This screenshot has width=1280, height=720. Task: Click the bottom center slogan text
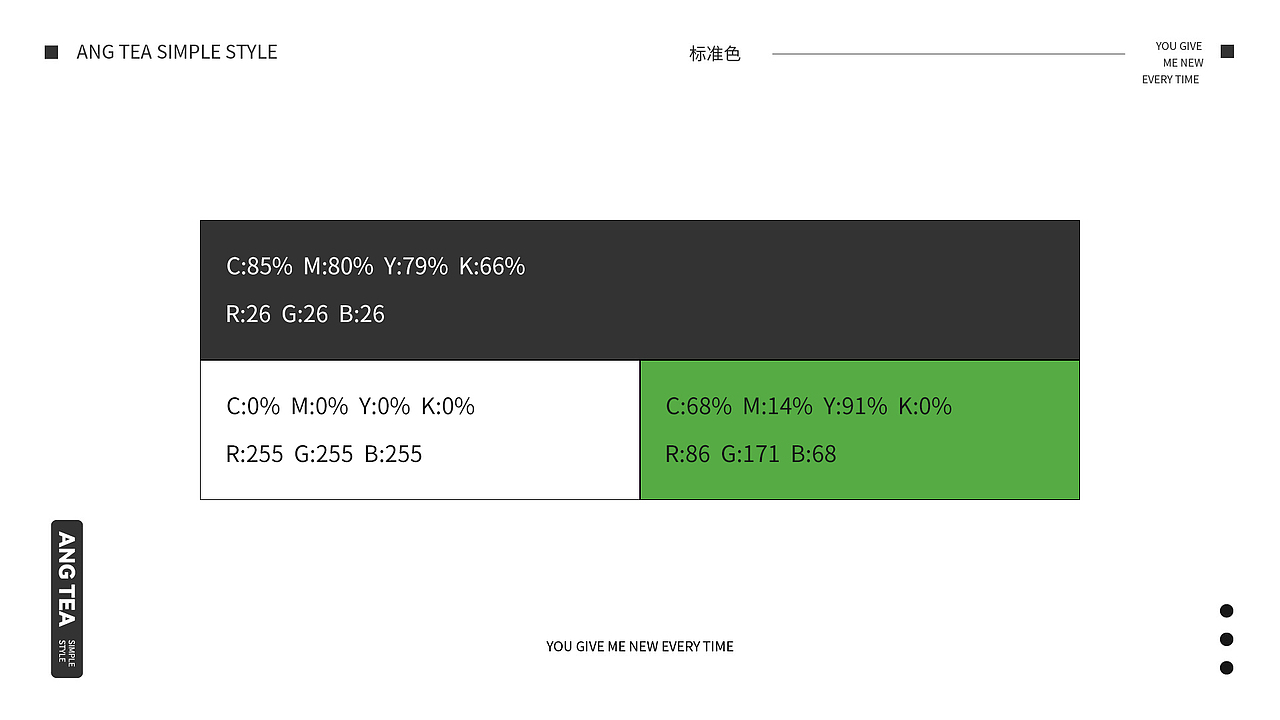click(x=640, y=646)
